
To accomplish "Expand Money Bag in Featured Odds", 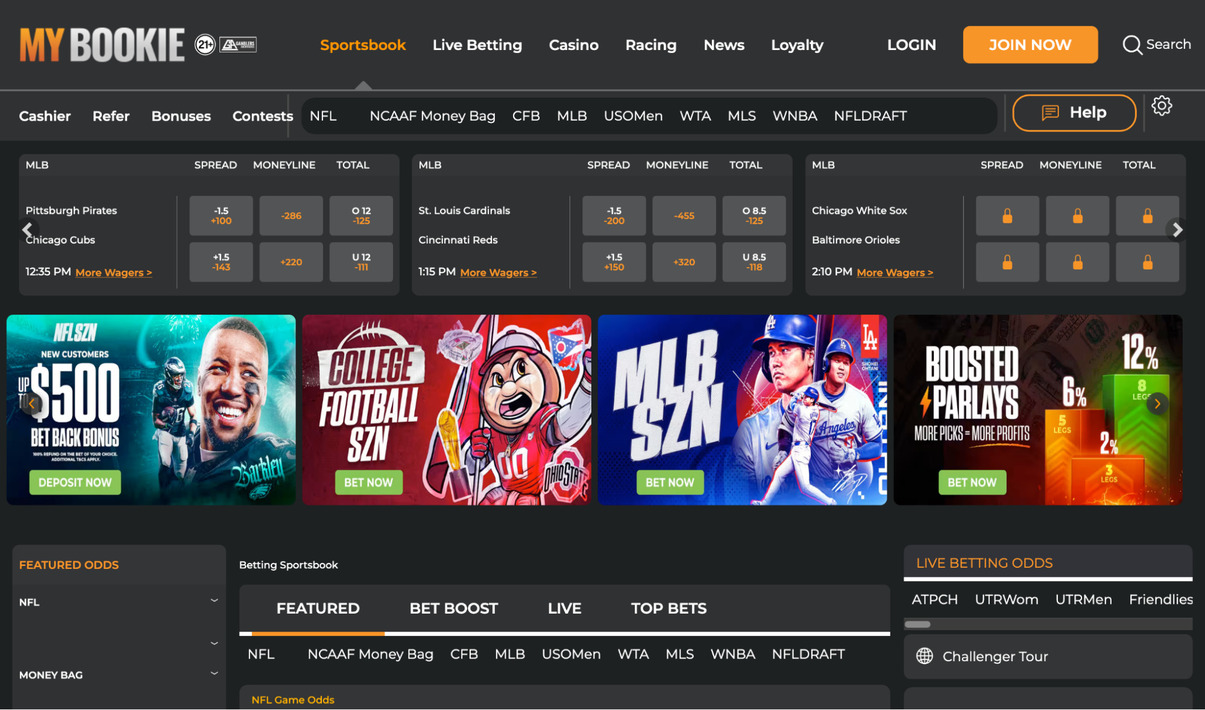I will (214, 674).
